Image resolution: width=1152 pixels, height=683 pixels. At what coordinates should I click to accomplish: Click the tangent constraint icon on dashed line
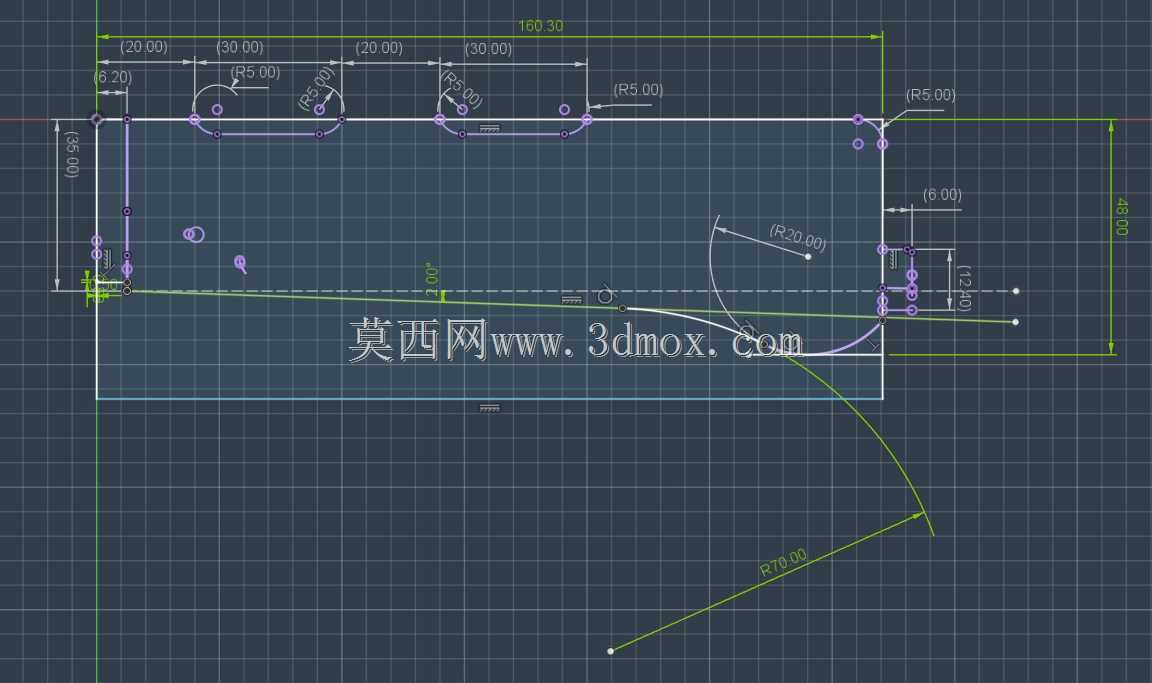605,294
